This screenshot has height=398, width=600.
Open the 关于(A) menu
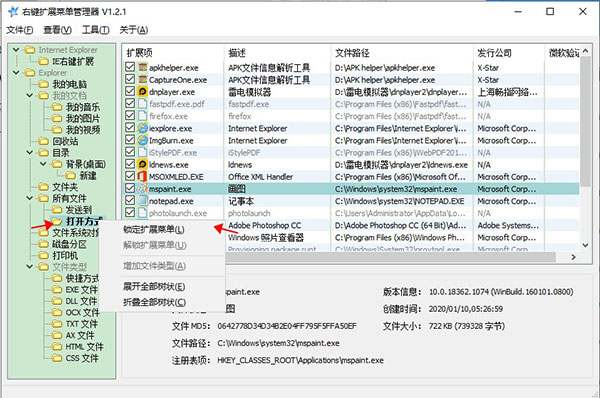click(x=134, y=30)
